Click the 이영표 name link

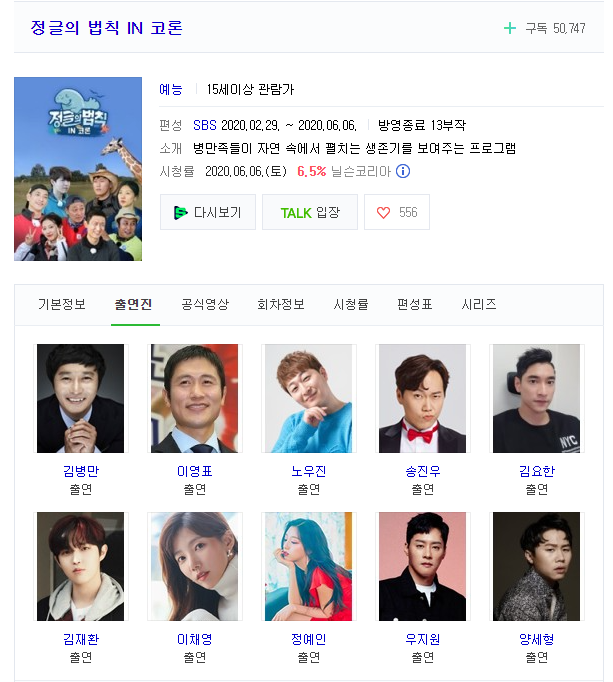[194, 471]
